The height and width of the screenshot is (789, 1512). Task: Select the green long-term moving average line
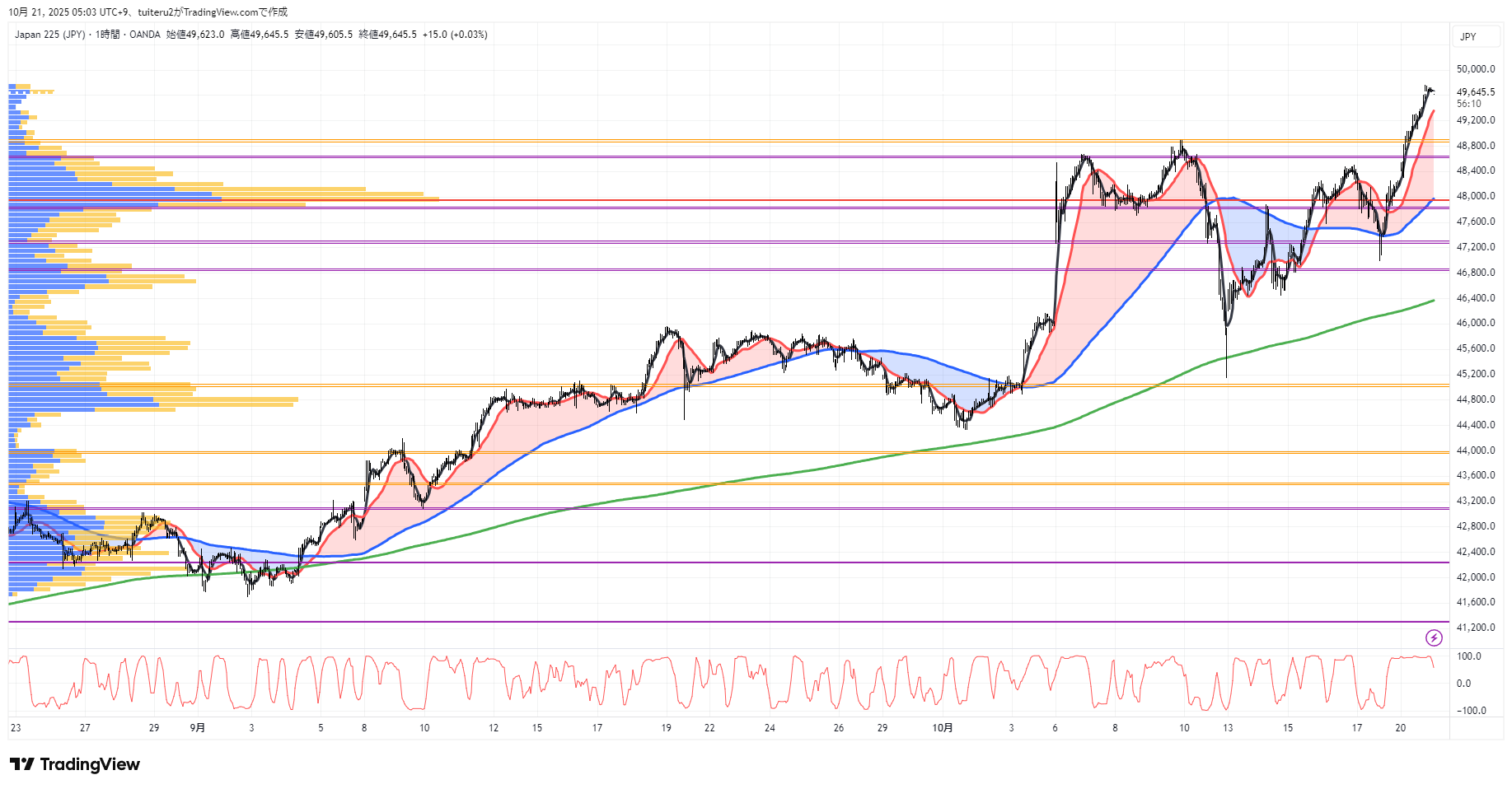point(824,468)
